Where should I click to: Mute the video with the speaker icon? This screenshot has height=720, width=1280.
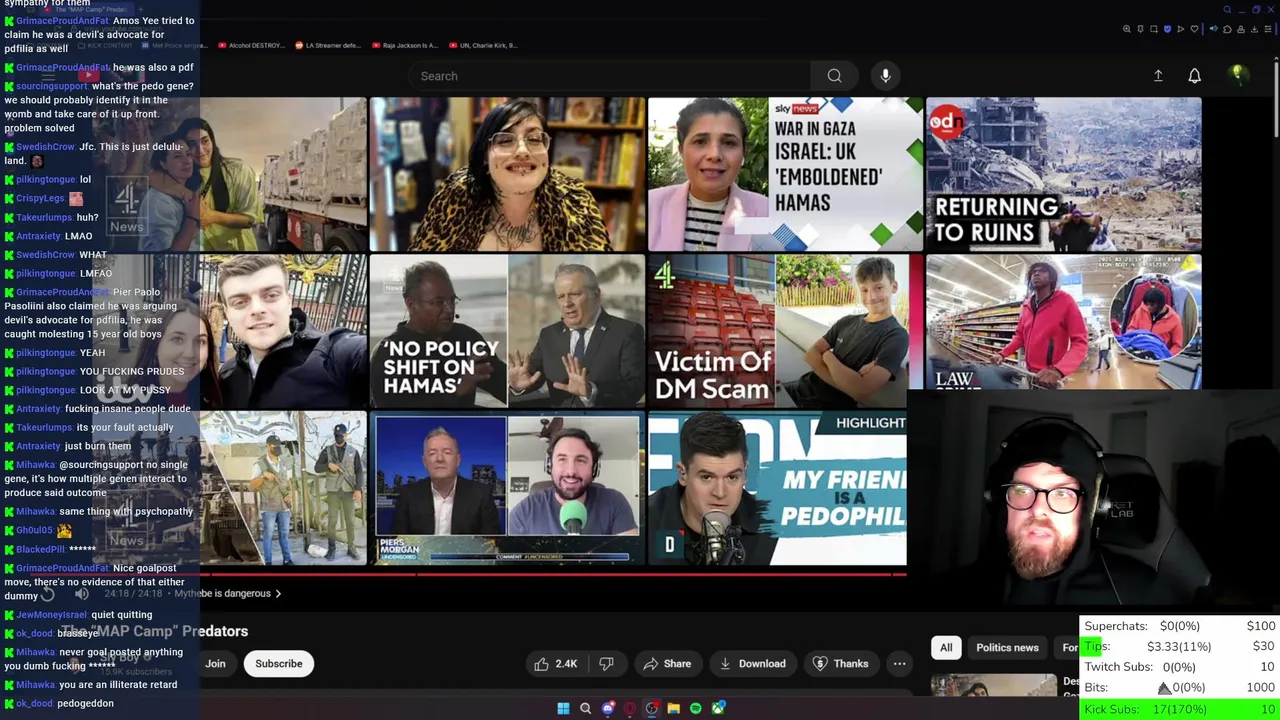click(x=82, y=593)
